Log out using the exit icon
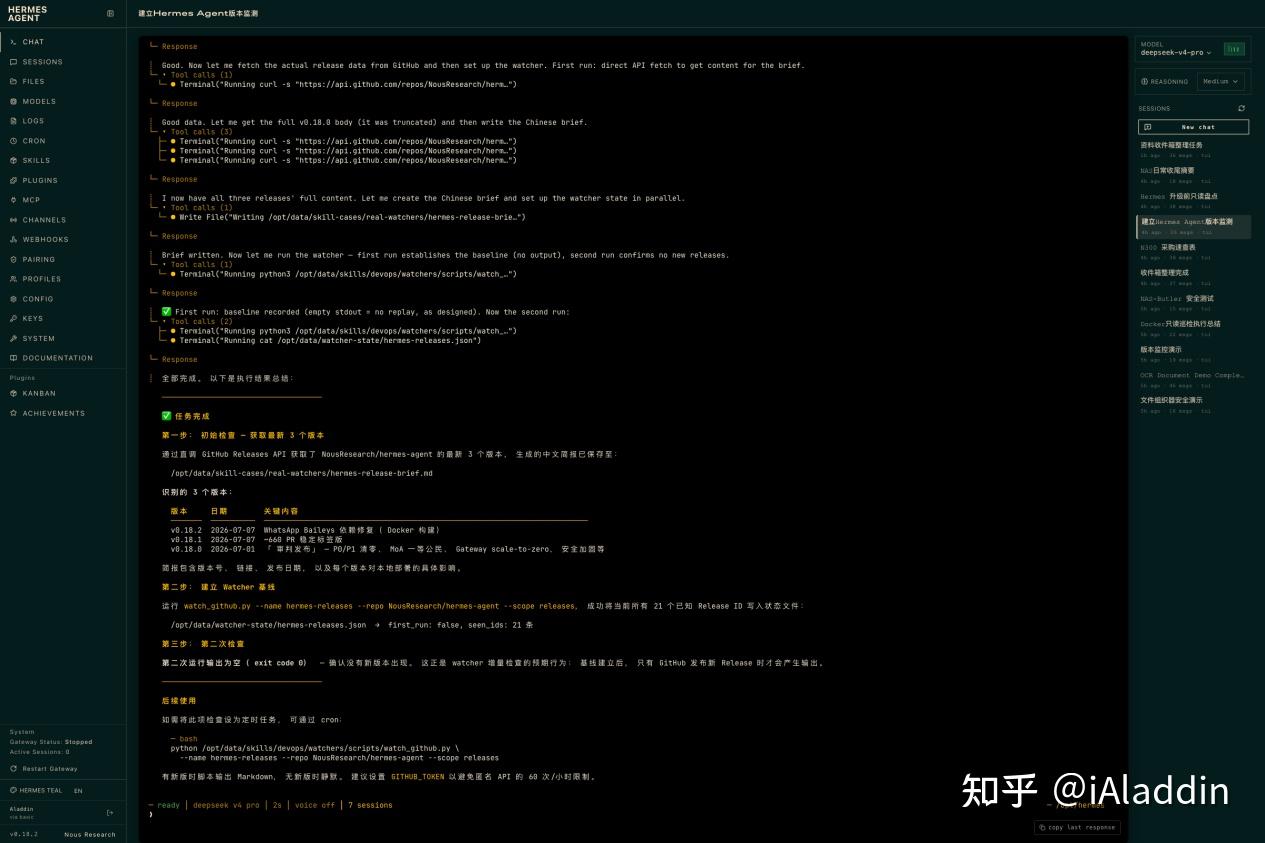 [x=110, y=812]
